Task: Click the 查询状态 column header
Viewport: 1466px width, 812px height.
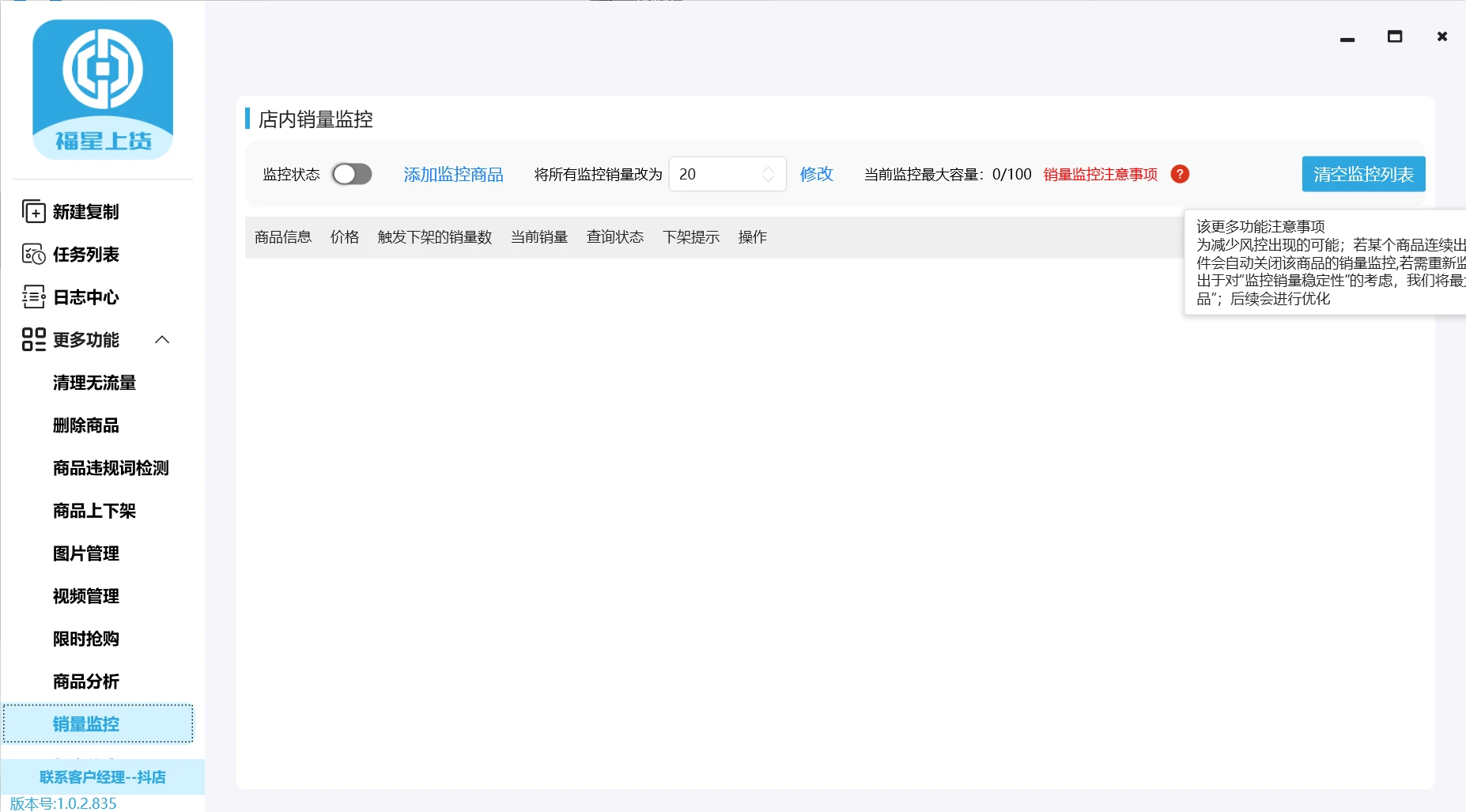Action: [615, 237]
